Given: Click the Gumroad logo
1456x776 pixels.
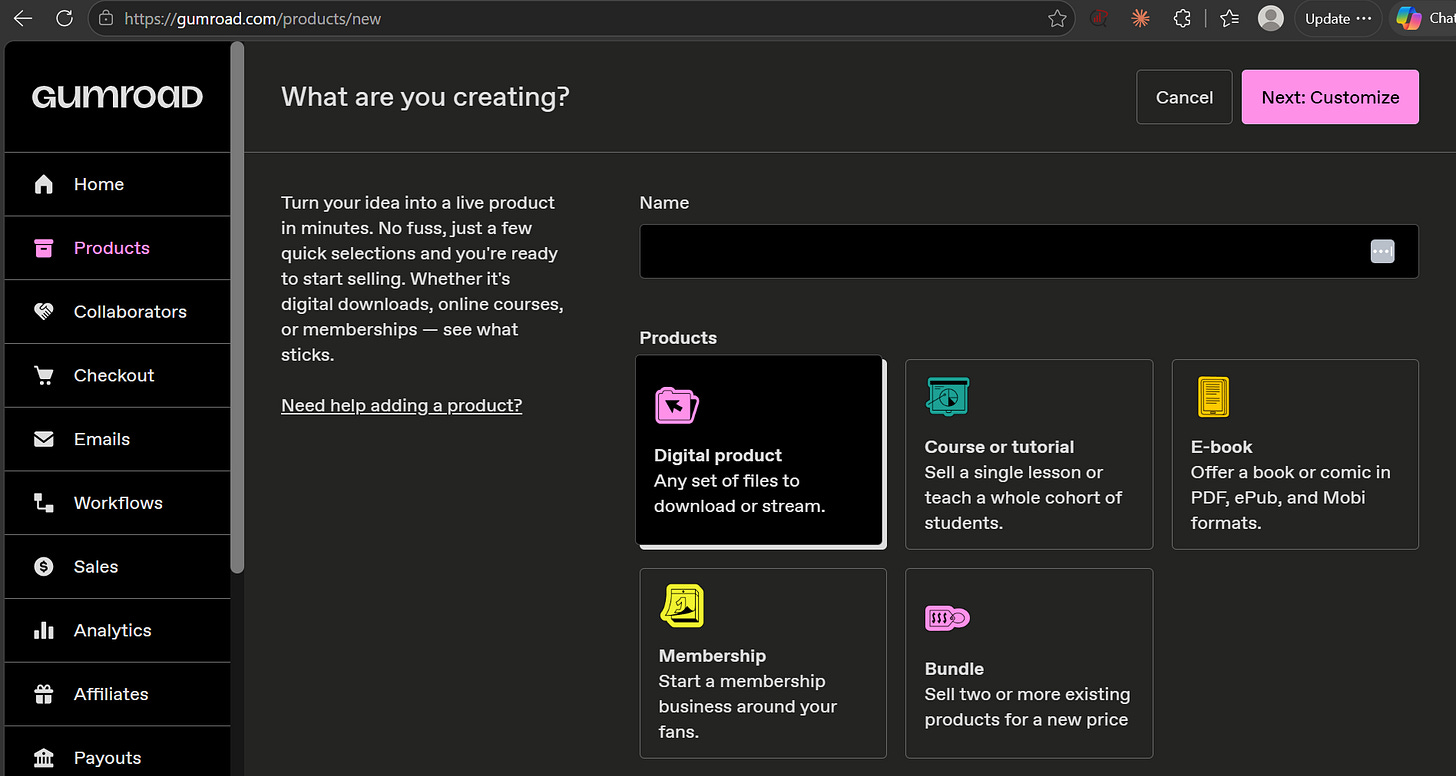Looking at the screenshot, I should [117, 97].
